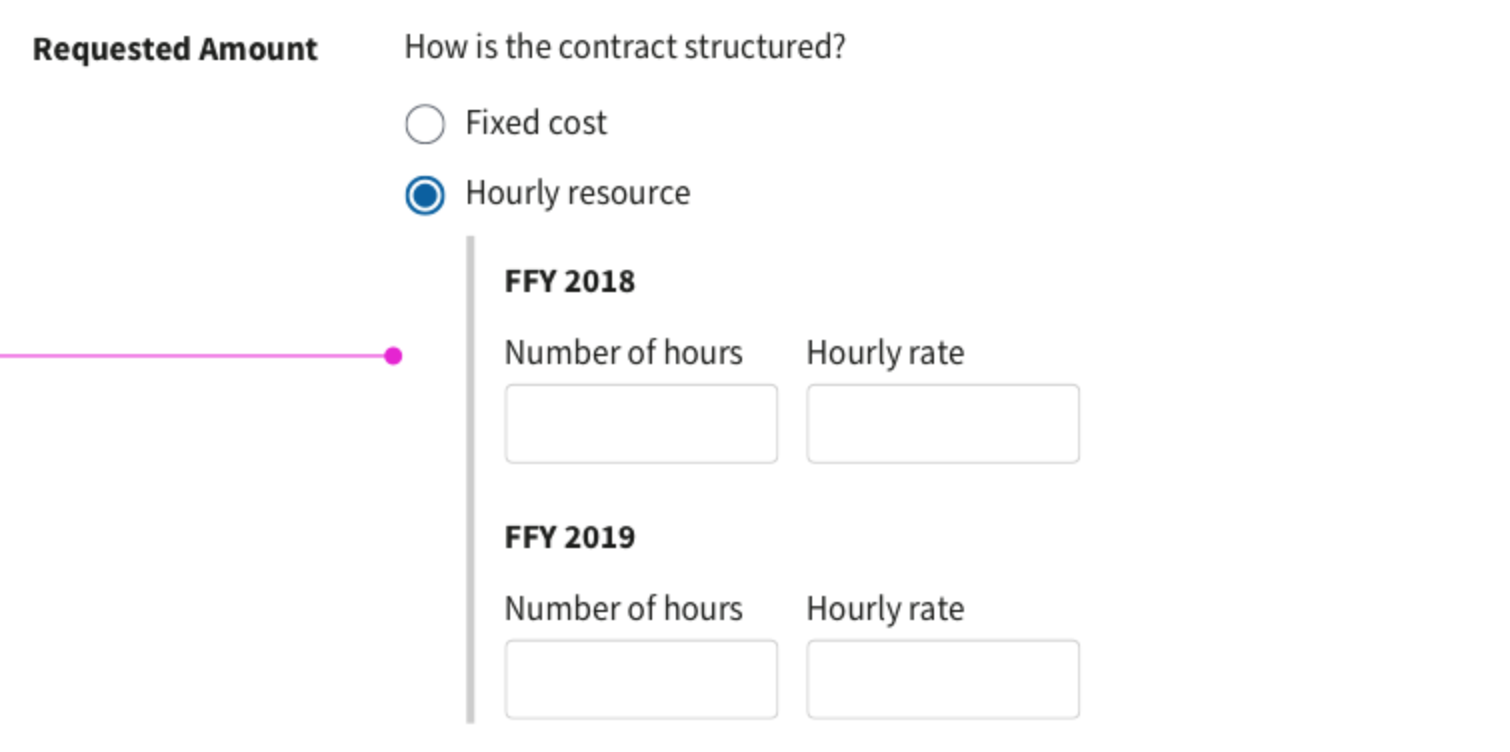Click the FFY 2019 heading
This screenshot has height=752, width=1510.
pyautogui.click(x=569, y=537)
